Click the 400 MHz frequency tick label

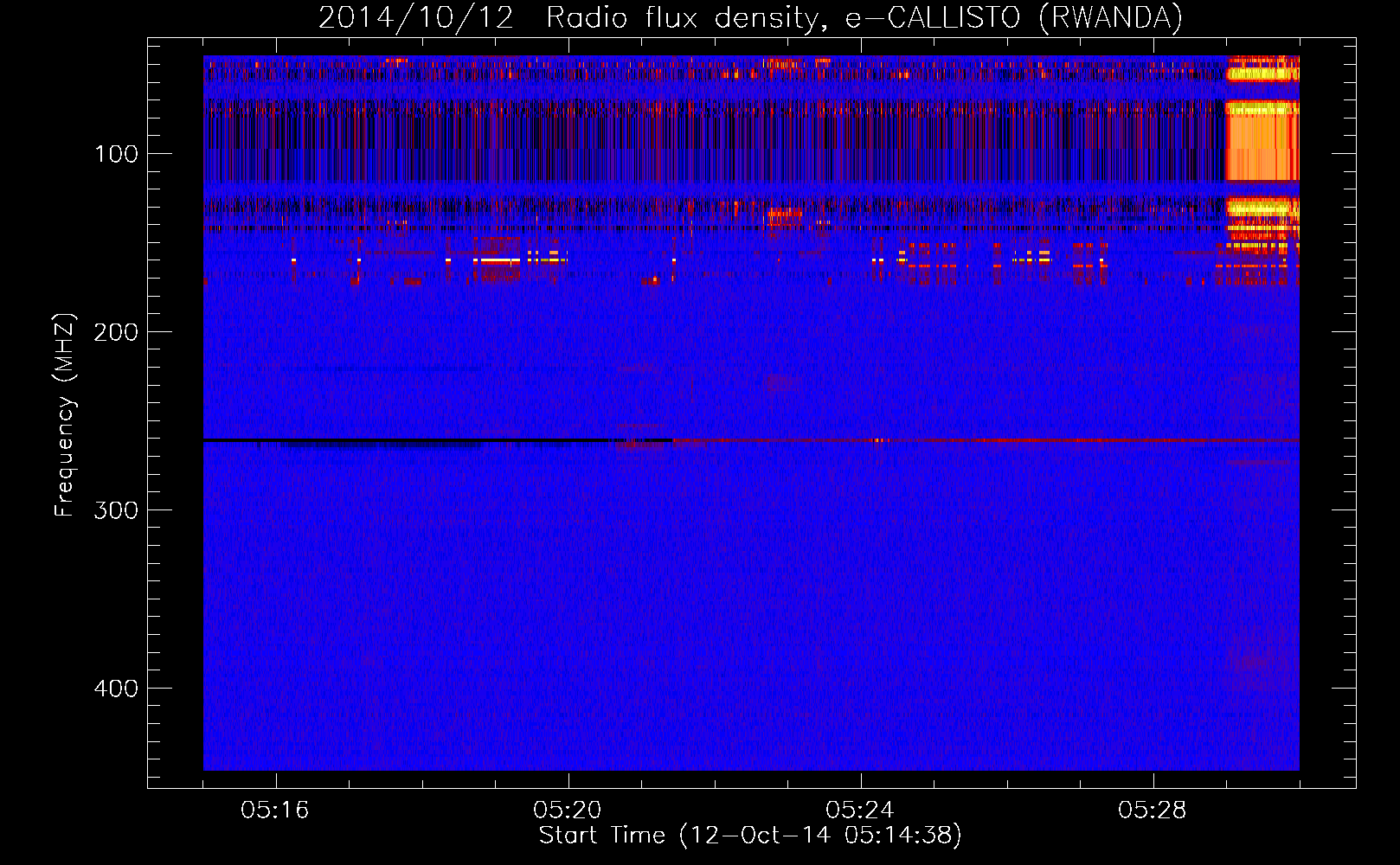click(x=116, y=689)
